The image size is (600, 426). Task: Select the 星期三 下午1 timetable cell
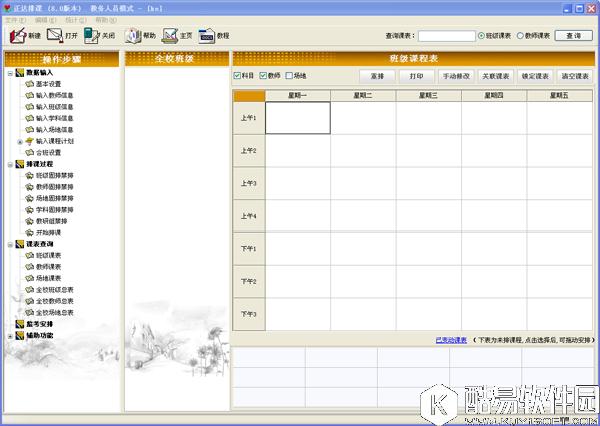429,249
